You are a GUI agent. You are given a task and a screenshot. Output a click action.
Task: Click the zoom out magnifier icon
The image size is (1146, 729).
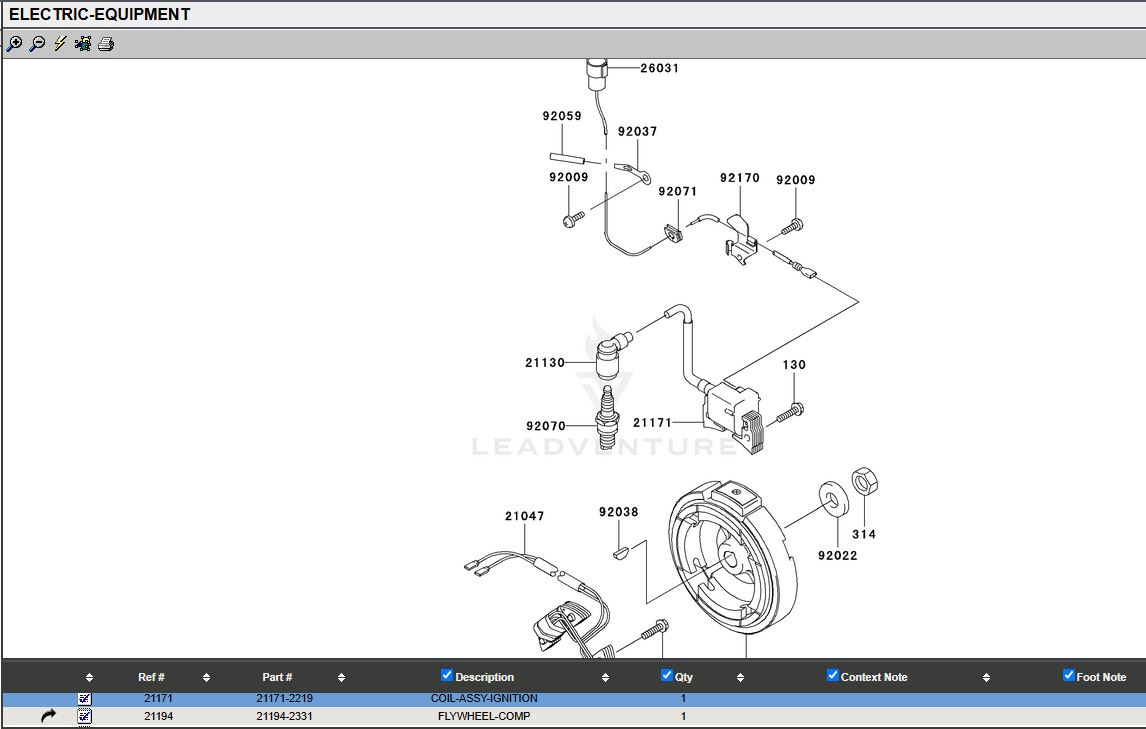37,44
